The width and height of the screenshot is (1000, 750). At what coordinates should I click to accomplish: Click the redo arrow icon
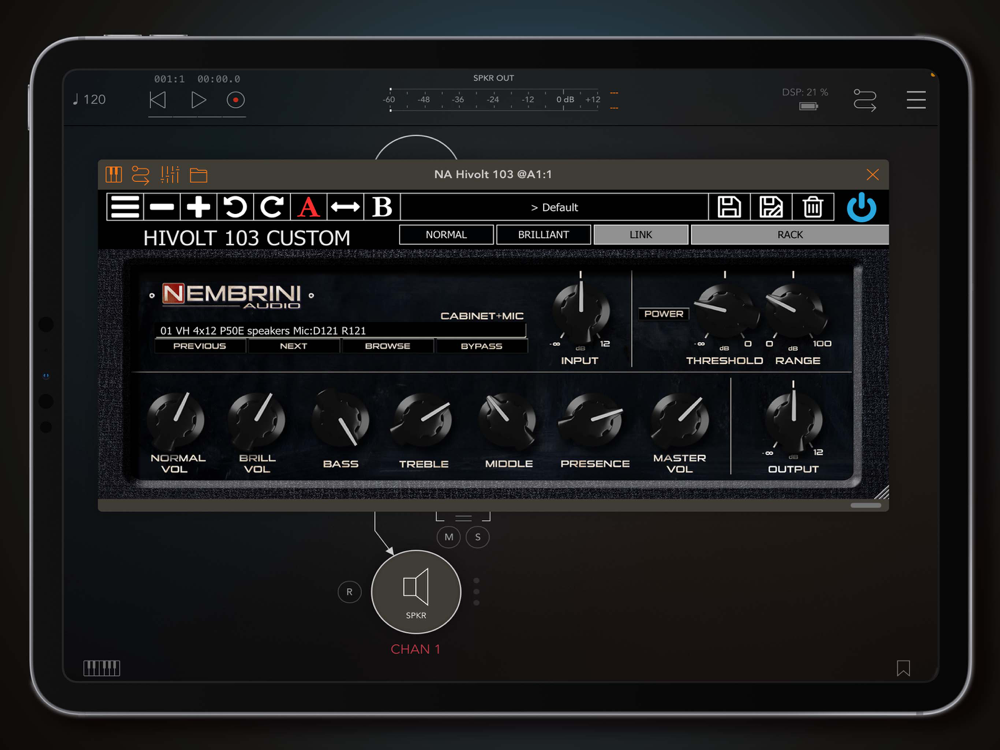pyautogui.click(x=272, y=207)
